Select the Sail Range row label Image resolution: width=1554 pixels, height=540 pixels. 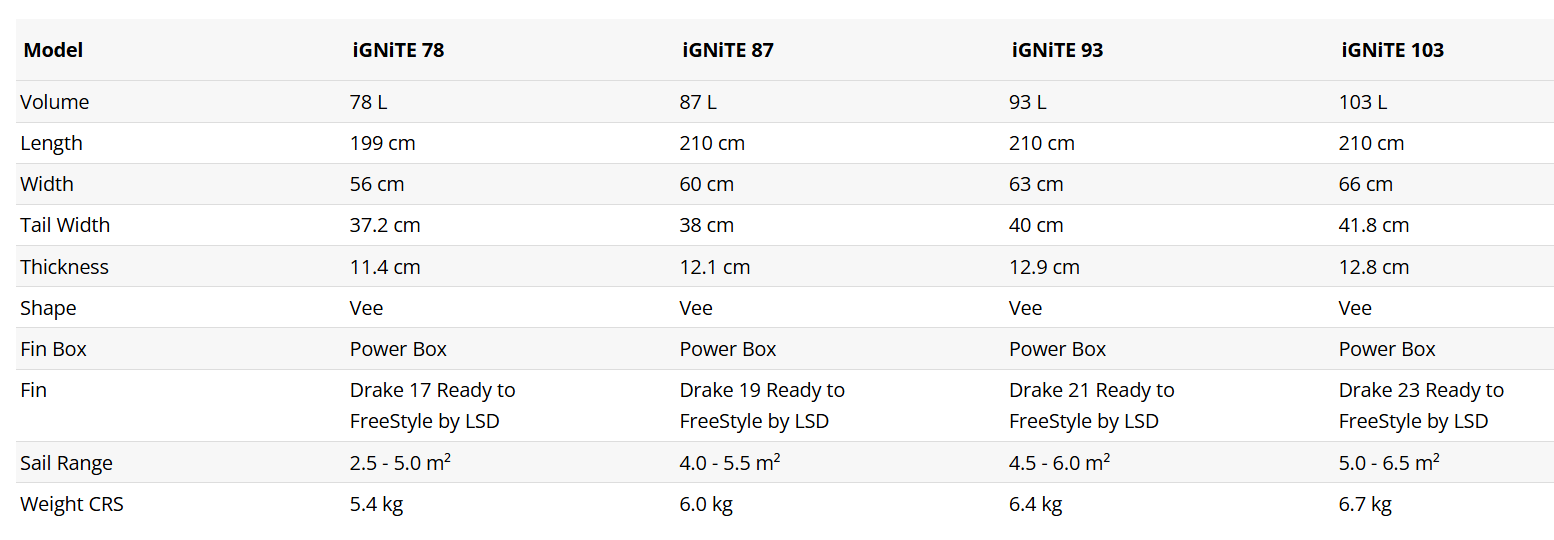click(66, 463)
